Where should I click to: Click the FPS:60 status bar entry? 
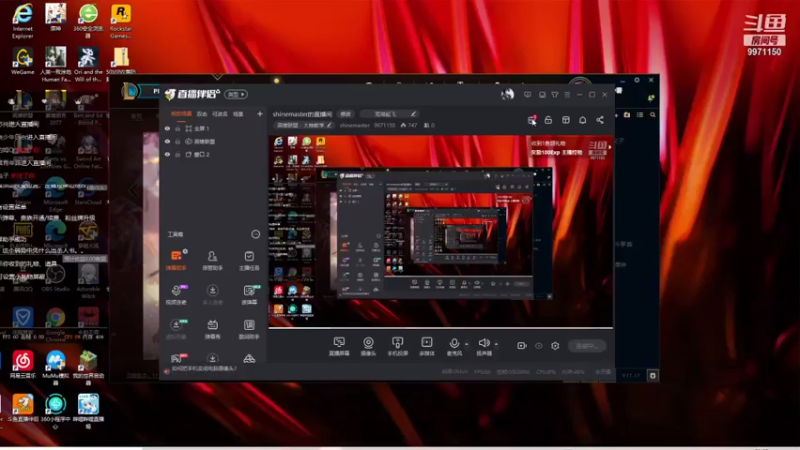tap(482, 372)
